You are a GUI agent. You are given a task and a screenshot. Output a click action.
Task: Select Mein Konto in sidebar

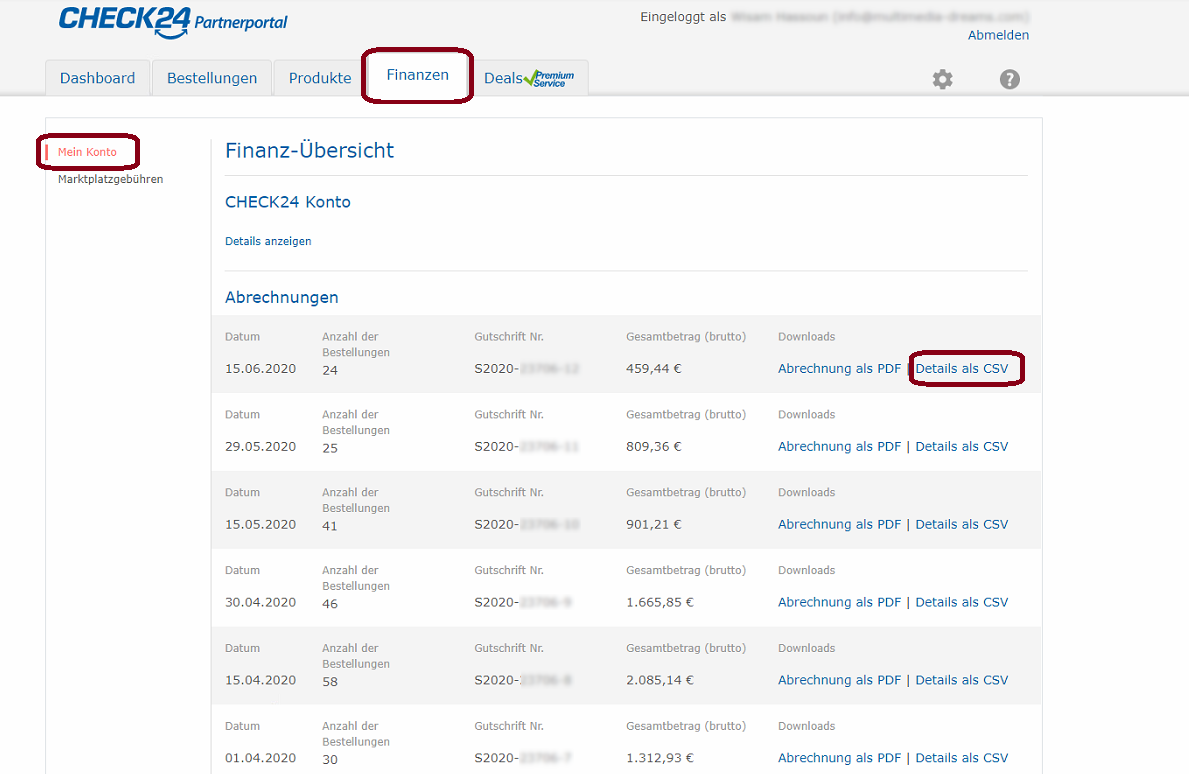[x=87, y=152]
